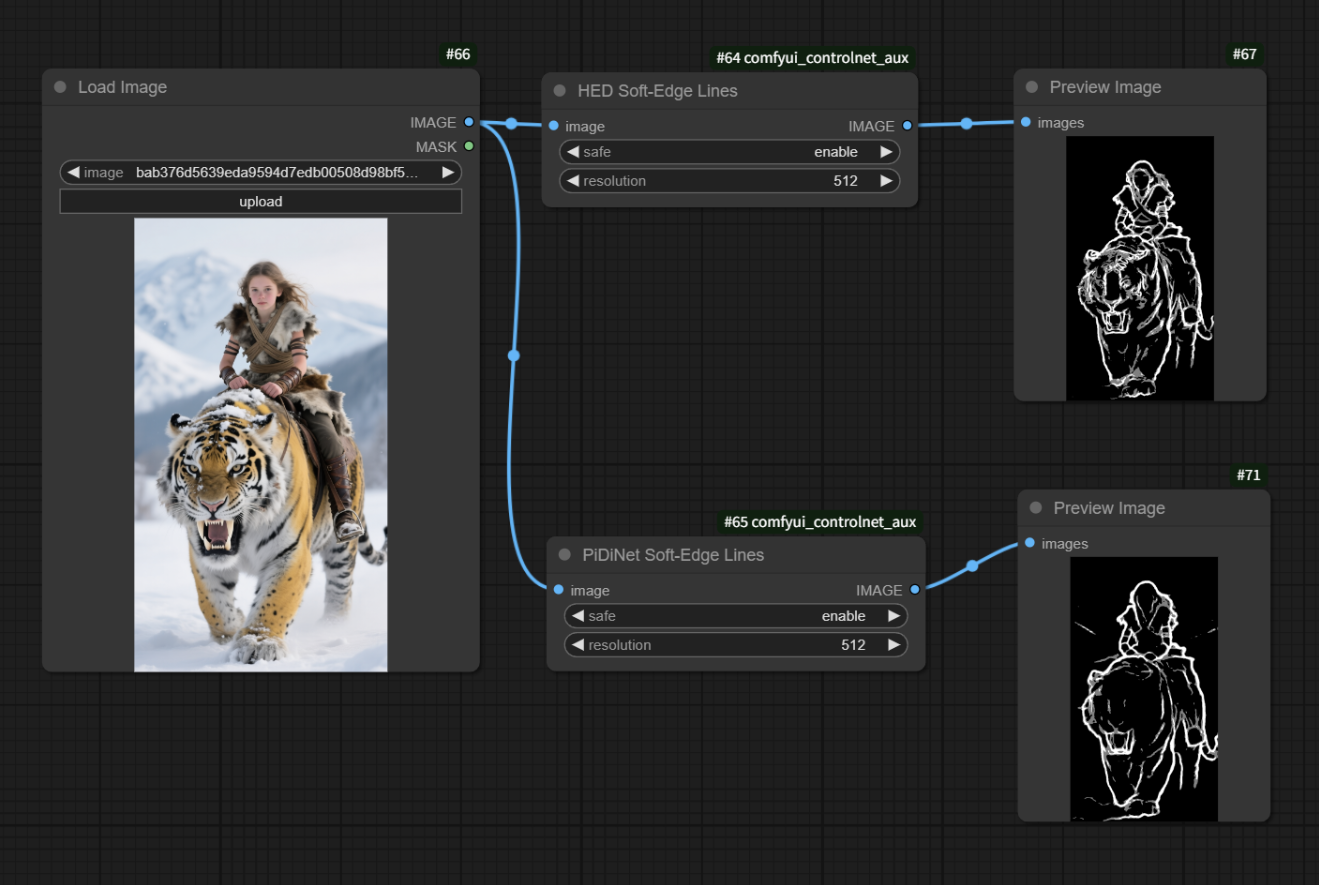Viewport: 1319px width, 885px height.
Task: Increase HED resolution with right arrow
Action: tap(886, 181)
